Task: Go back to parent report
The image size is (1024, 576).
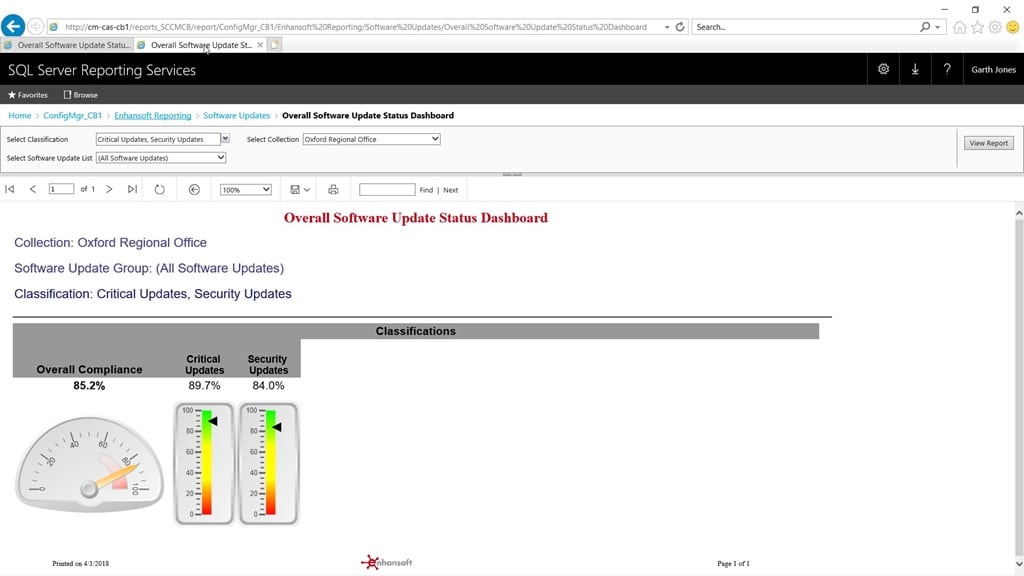Action: 194,189
